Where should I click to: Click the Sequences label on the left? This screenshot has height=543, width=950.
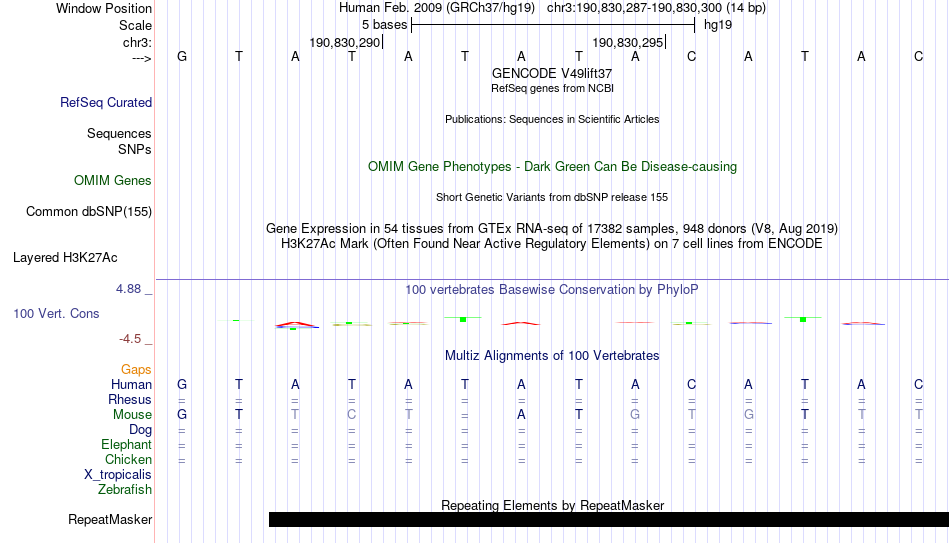tap(119, 133)
